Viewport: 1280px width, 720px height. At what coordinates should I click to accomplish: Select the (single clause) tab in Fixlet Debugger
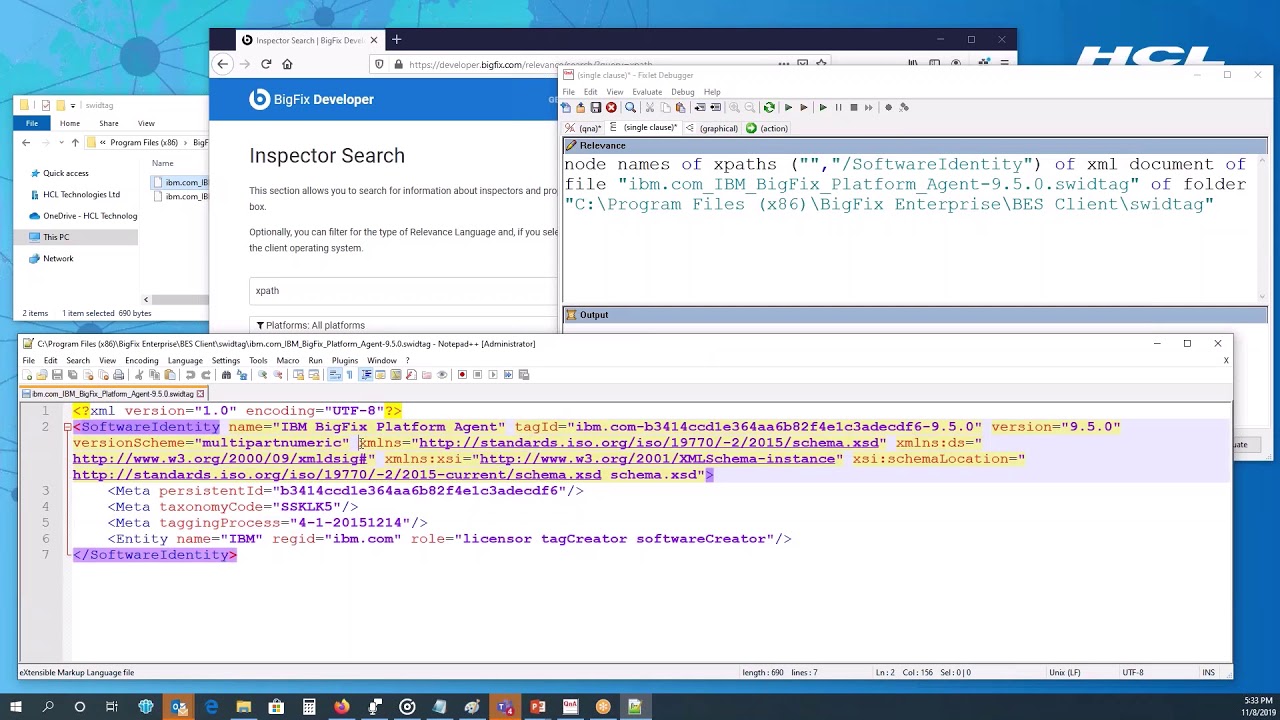pos(643,128)
